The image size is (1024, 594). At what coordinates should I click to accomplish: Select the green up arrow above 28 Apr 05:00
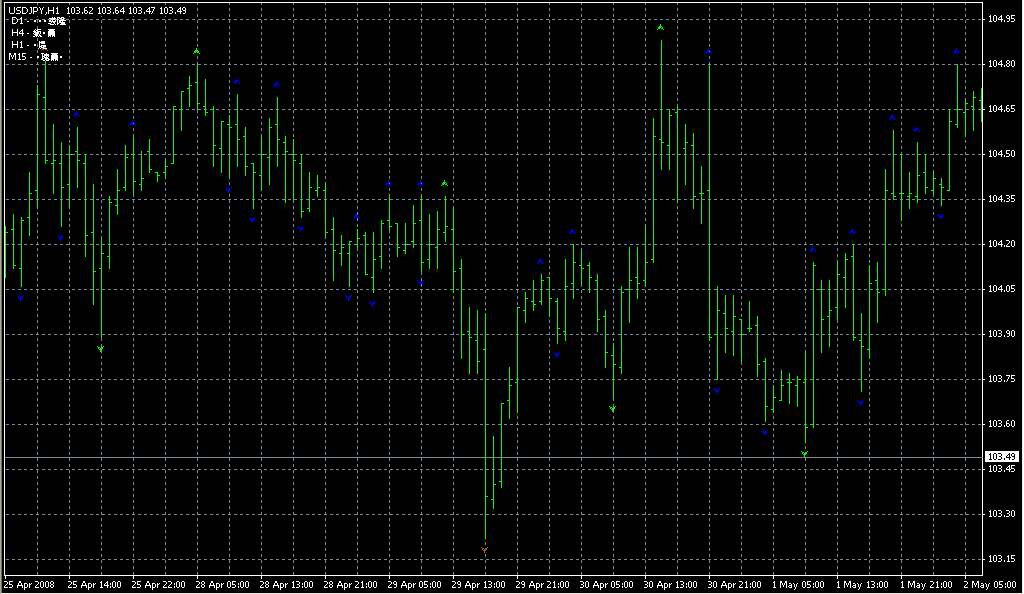click(x=197, y=50)
